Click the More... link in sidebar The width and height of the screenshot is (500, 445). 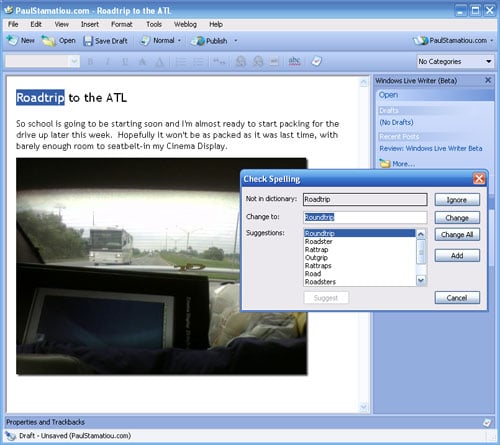(404, 164)
